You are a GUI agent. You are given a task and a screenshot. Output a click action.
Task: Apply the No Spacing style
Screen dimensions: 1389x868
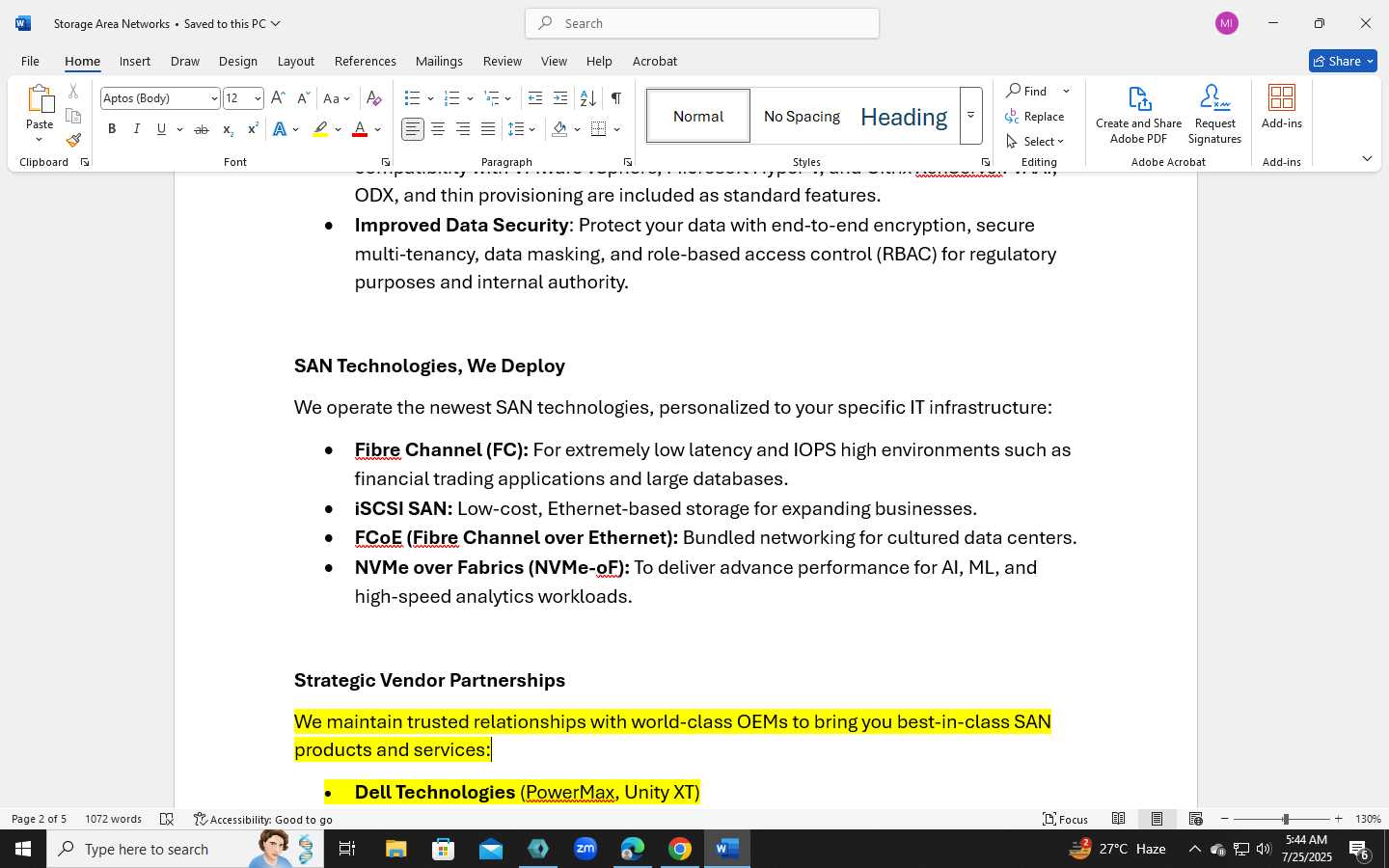click(x=802, y=116)
